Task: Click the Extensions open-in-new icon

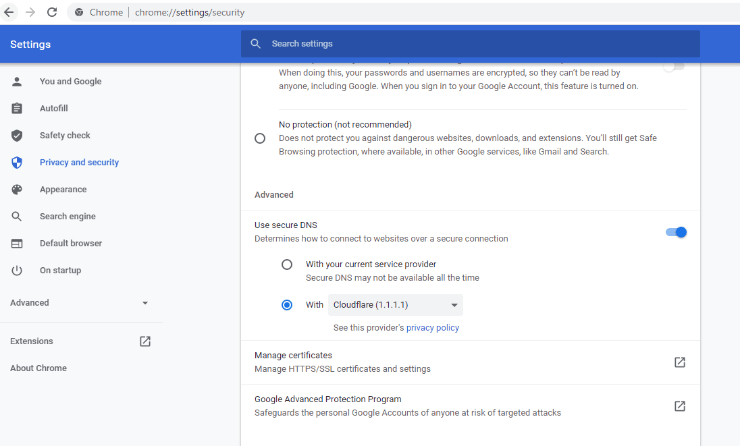Action: click(x=145, y=341)
